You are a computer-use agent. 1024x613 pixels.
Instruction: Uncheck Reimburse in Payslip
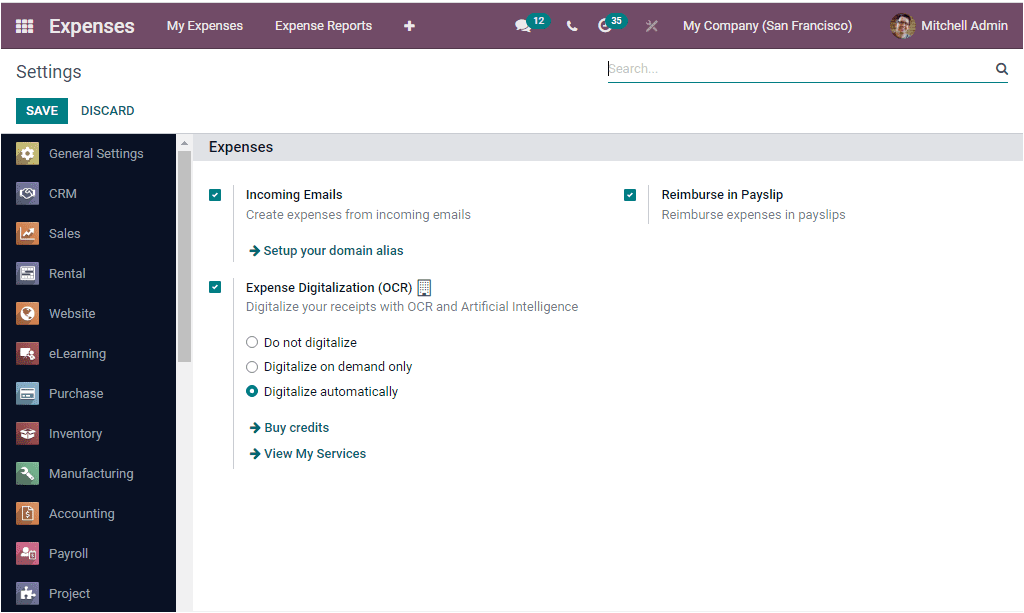(x=630, y=195)
